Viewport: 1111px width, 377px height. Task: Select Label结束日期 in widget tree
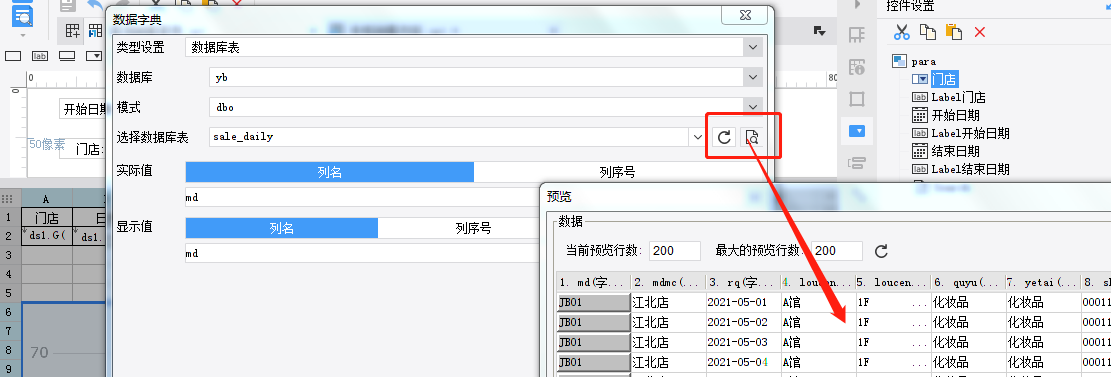coord(970,169)
